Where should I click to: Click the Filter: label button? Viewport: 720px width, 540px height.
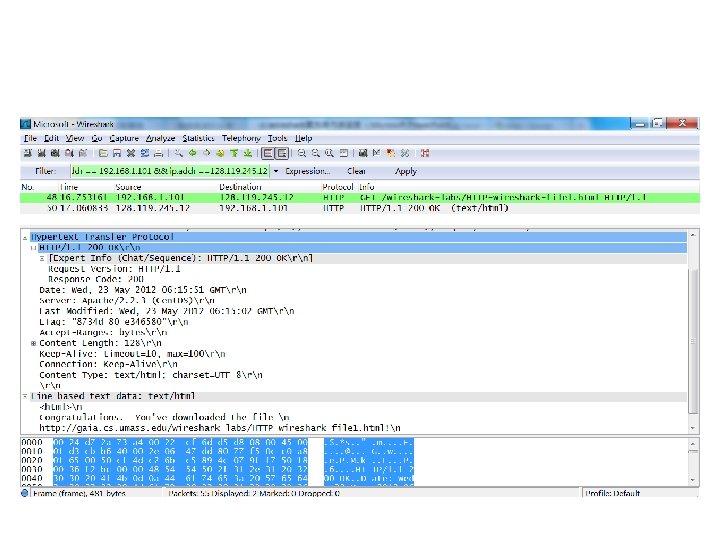[45, 171]
